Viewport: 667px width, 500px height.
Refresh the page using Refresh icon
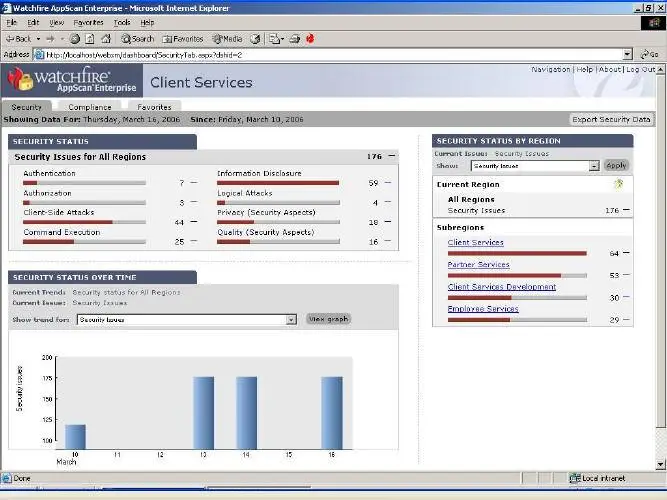90,39
